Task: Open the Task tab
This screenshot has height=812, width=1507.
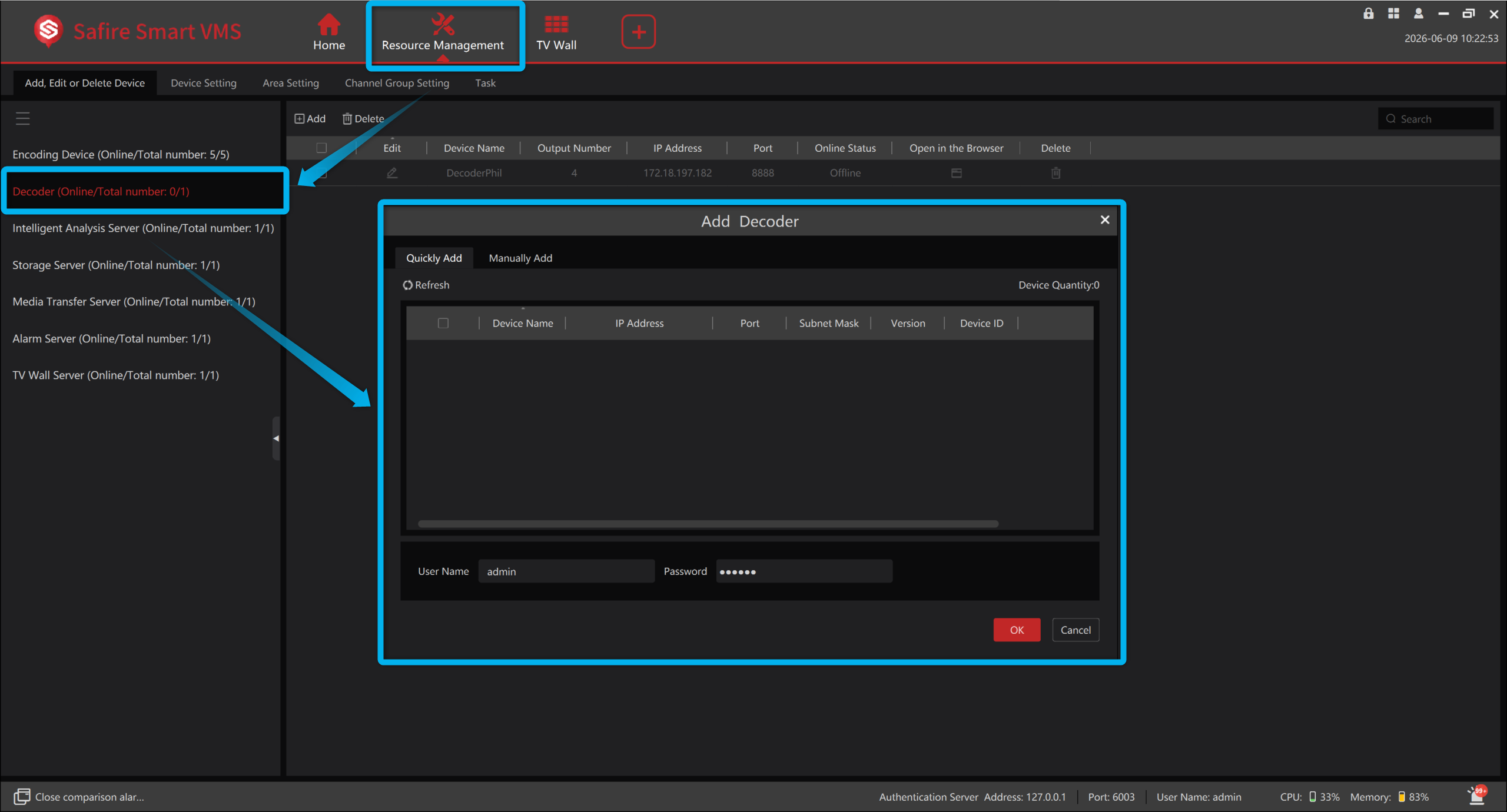Action: pyautogui.click(x=486, y=83)
